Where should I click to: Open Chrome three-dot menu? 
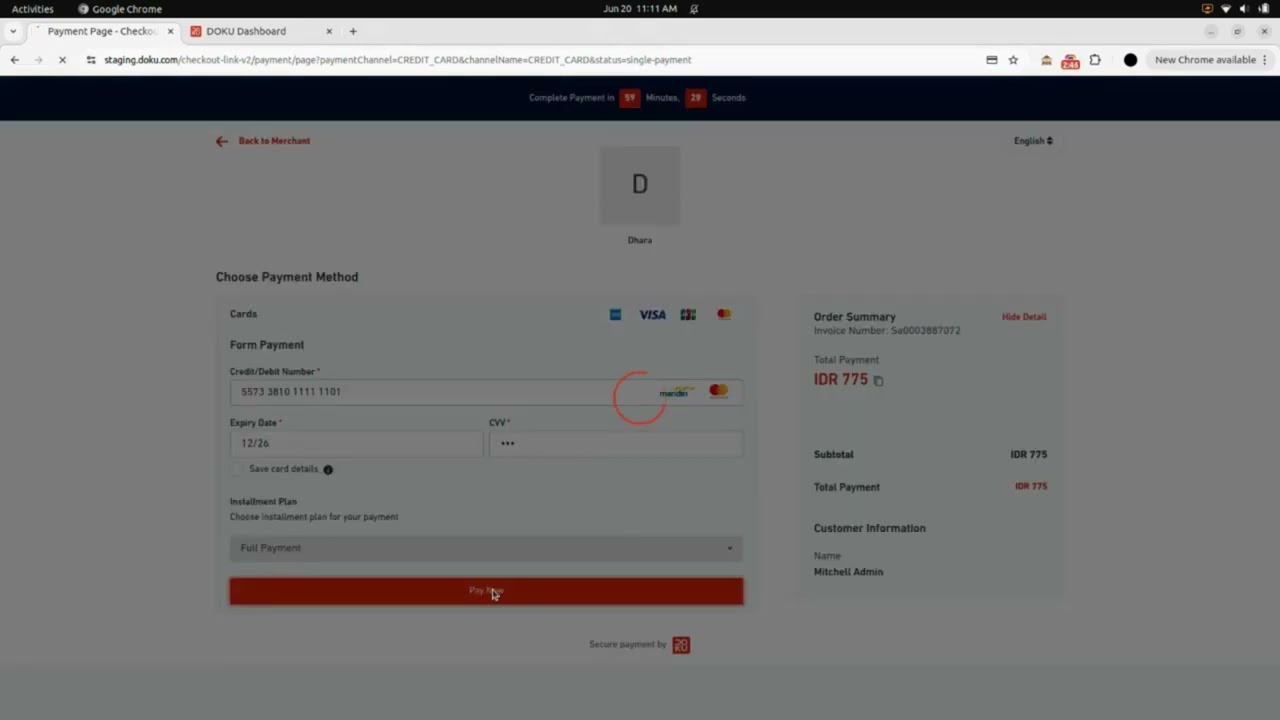pyautogui.click(x=1265, y=60)
